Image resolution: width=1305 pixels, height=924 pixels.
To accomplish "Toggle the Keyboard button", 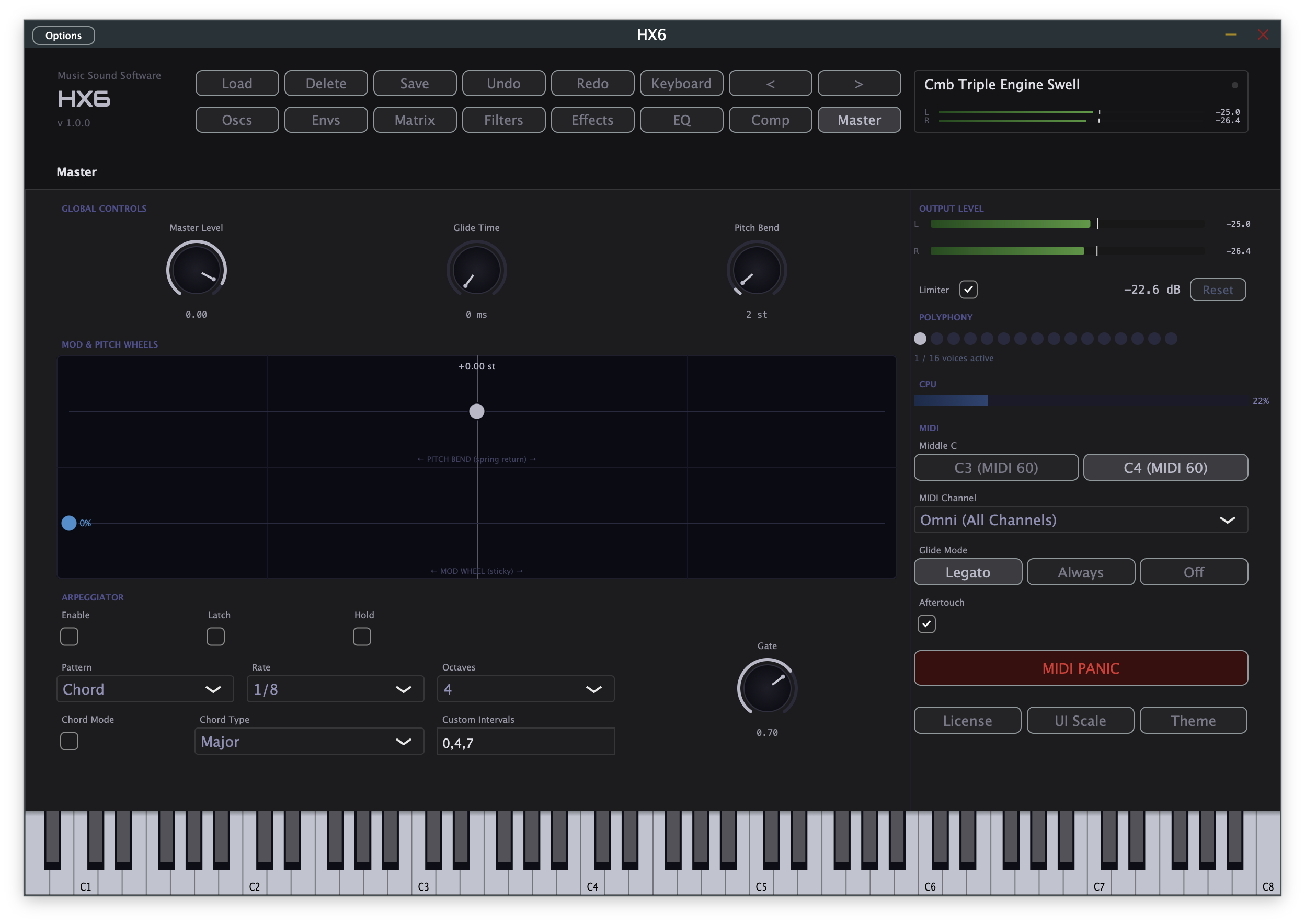I will [x=681, y=84].
